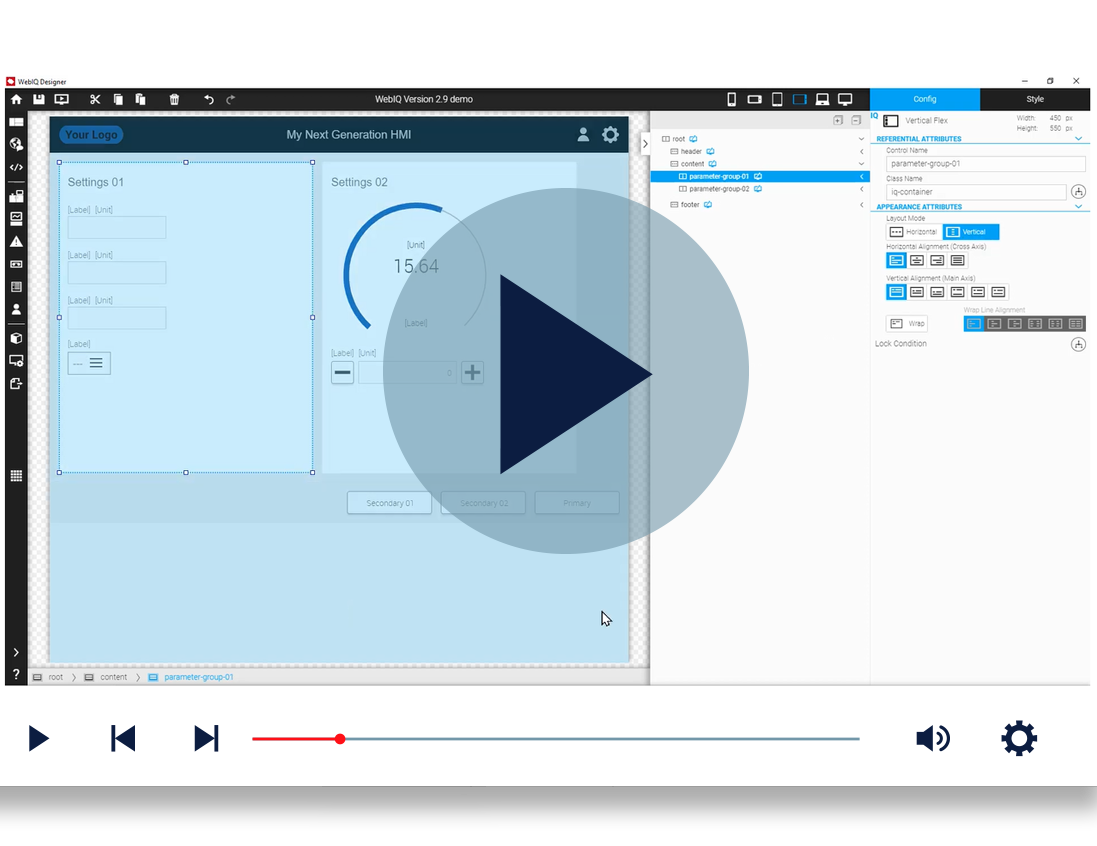The width and height of the screenshot is (1097, 846).
Task: Click the Undo arrow icon
Action: 208,99
